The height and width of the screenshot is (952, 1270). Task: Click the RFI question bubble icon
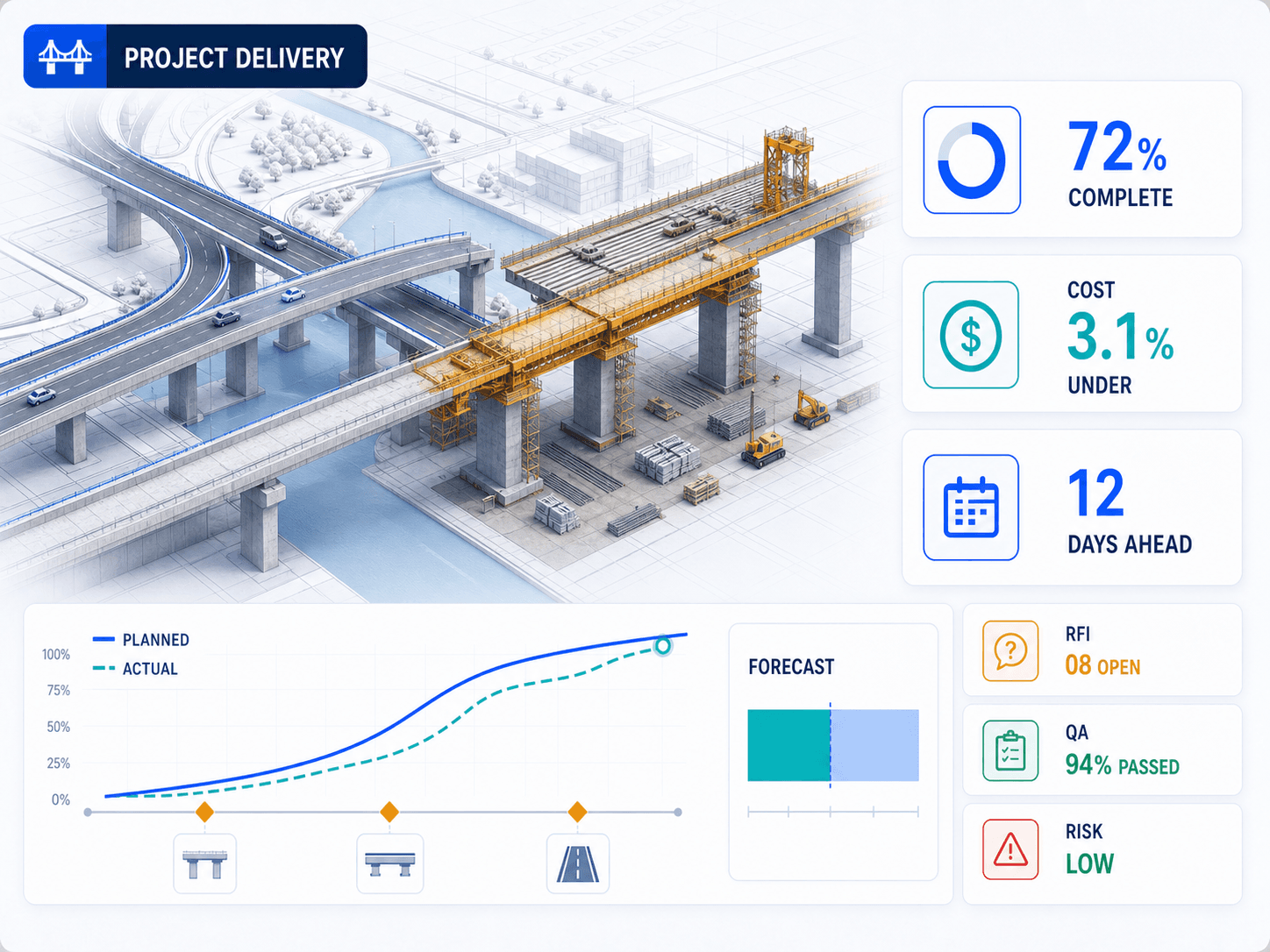(x=1010, y=650)
